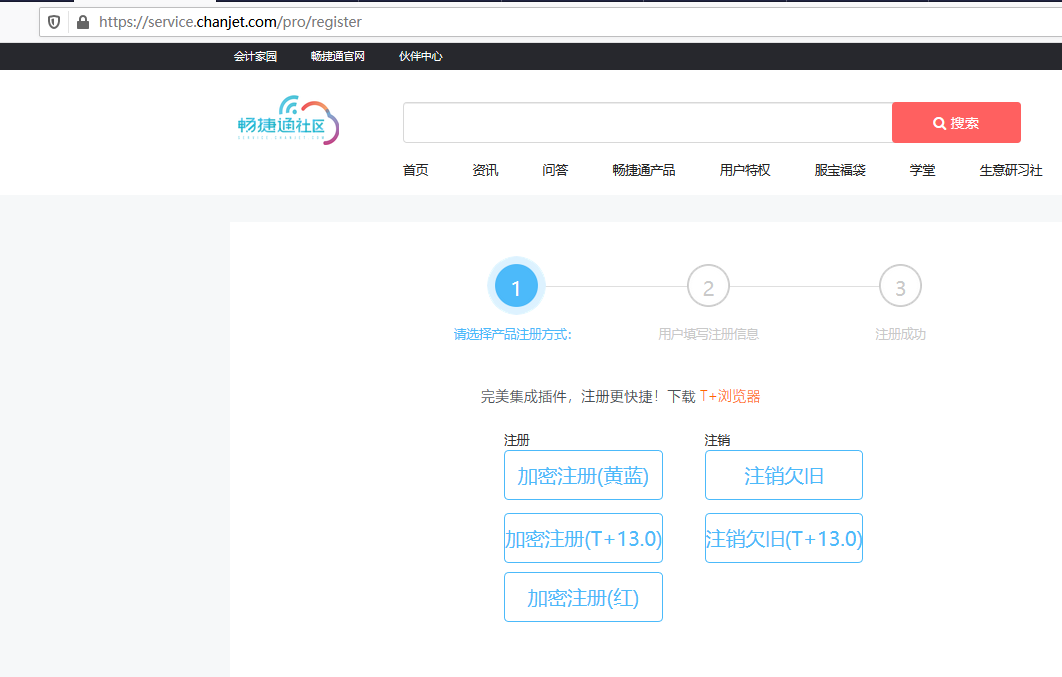This screenshot has width=1062, height=677.
Task: Select step 1 circle in the progress bar
Action: click(x=516, y=286)
